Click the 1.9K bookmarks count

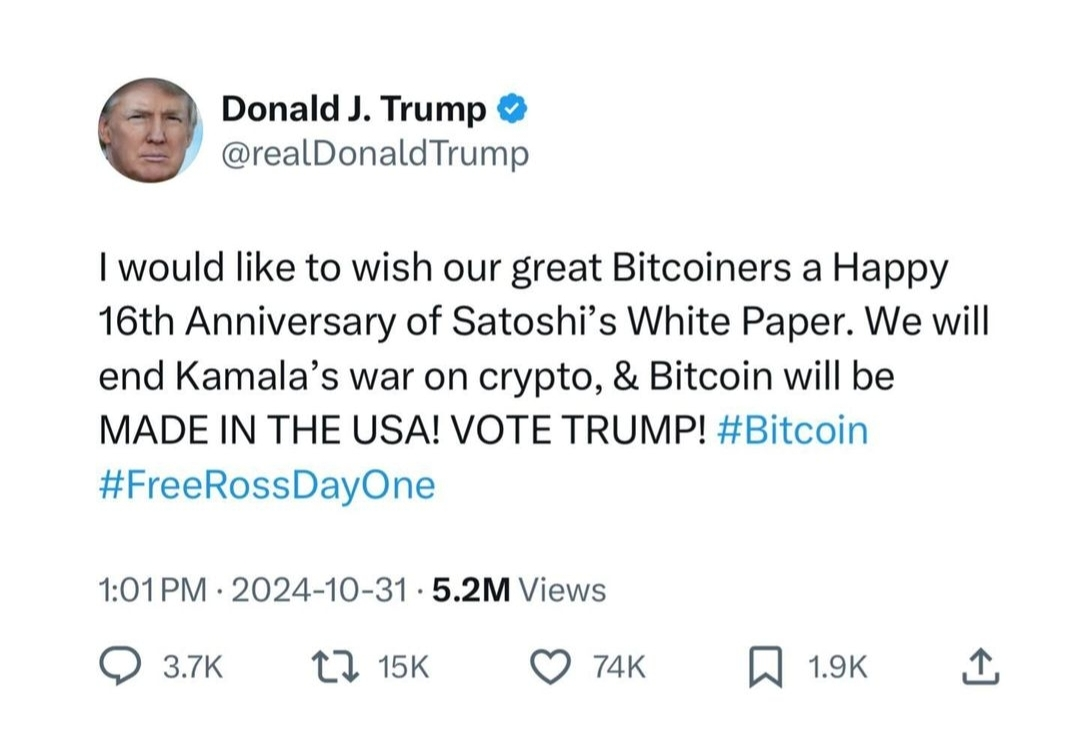(838, 667)
